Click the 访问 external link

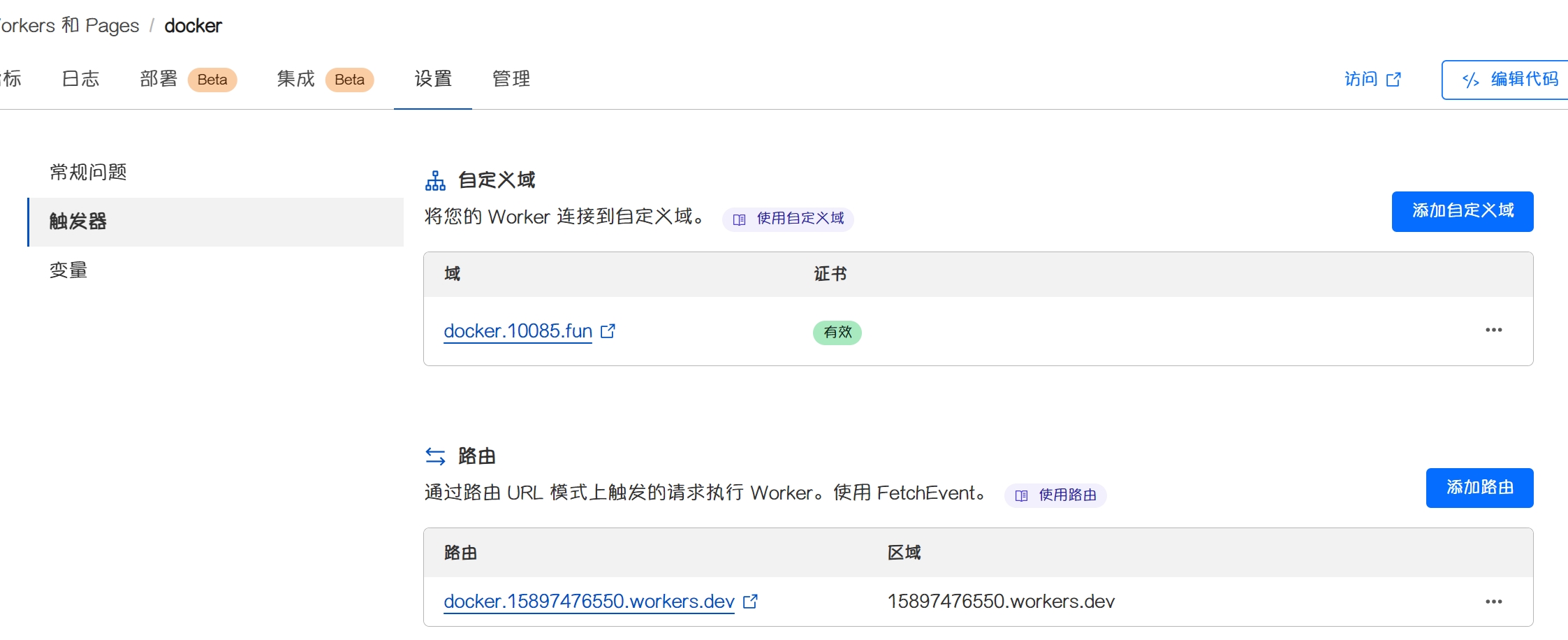point(1372,80)
